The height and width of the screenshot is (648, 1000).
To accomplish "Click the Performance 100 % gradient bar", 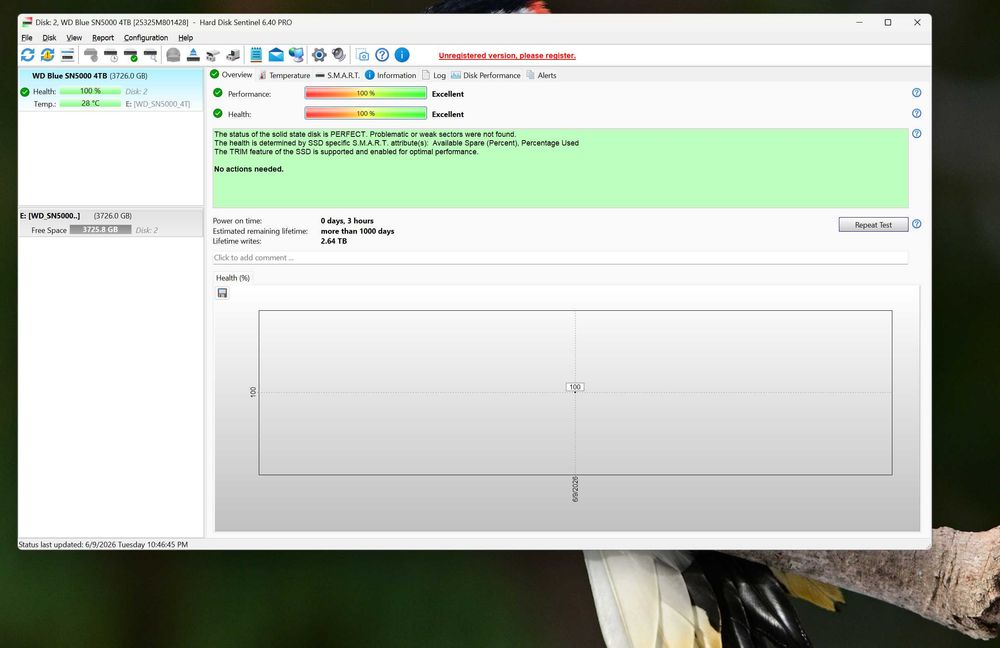I will 365,93.
